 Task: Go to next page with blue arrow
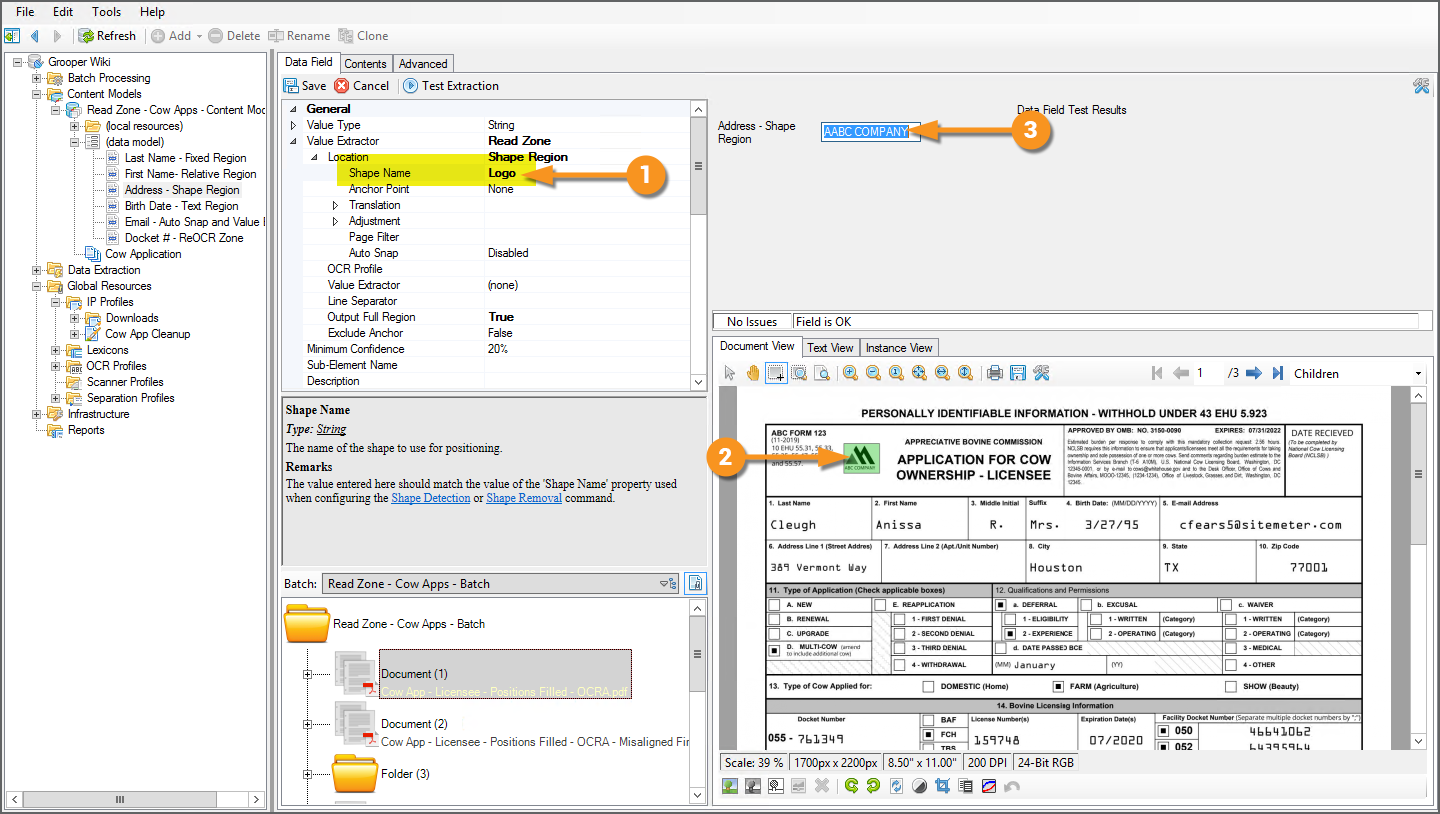pos(1256,373)
